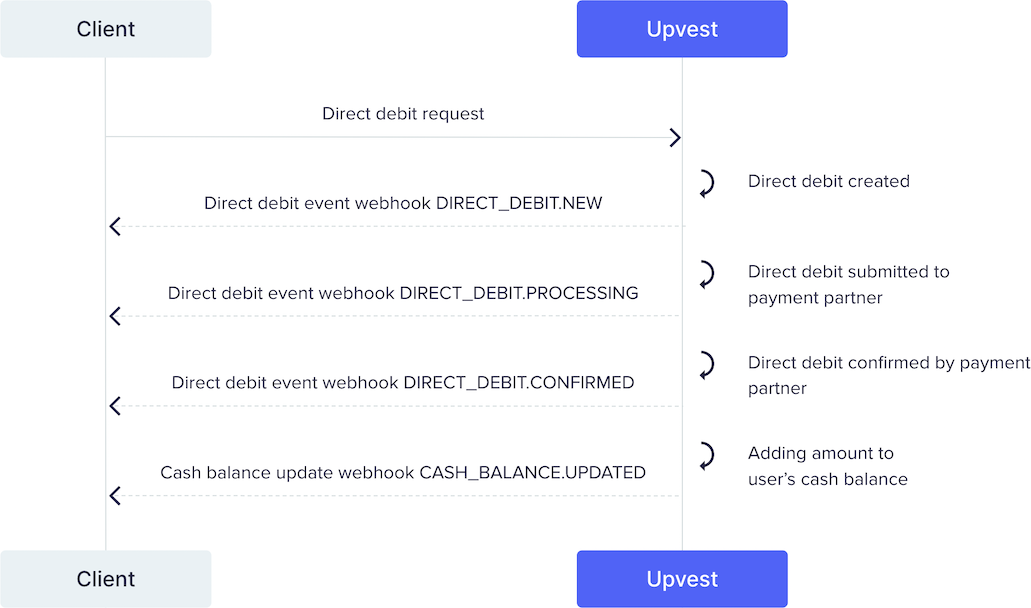Select the top Upvest box
The height and width of the screenshot is (608, 1031).
pyautogui.click(x=682, y=29)
